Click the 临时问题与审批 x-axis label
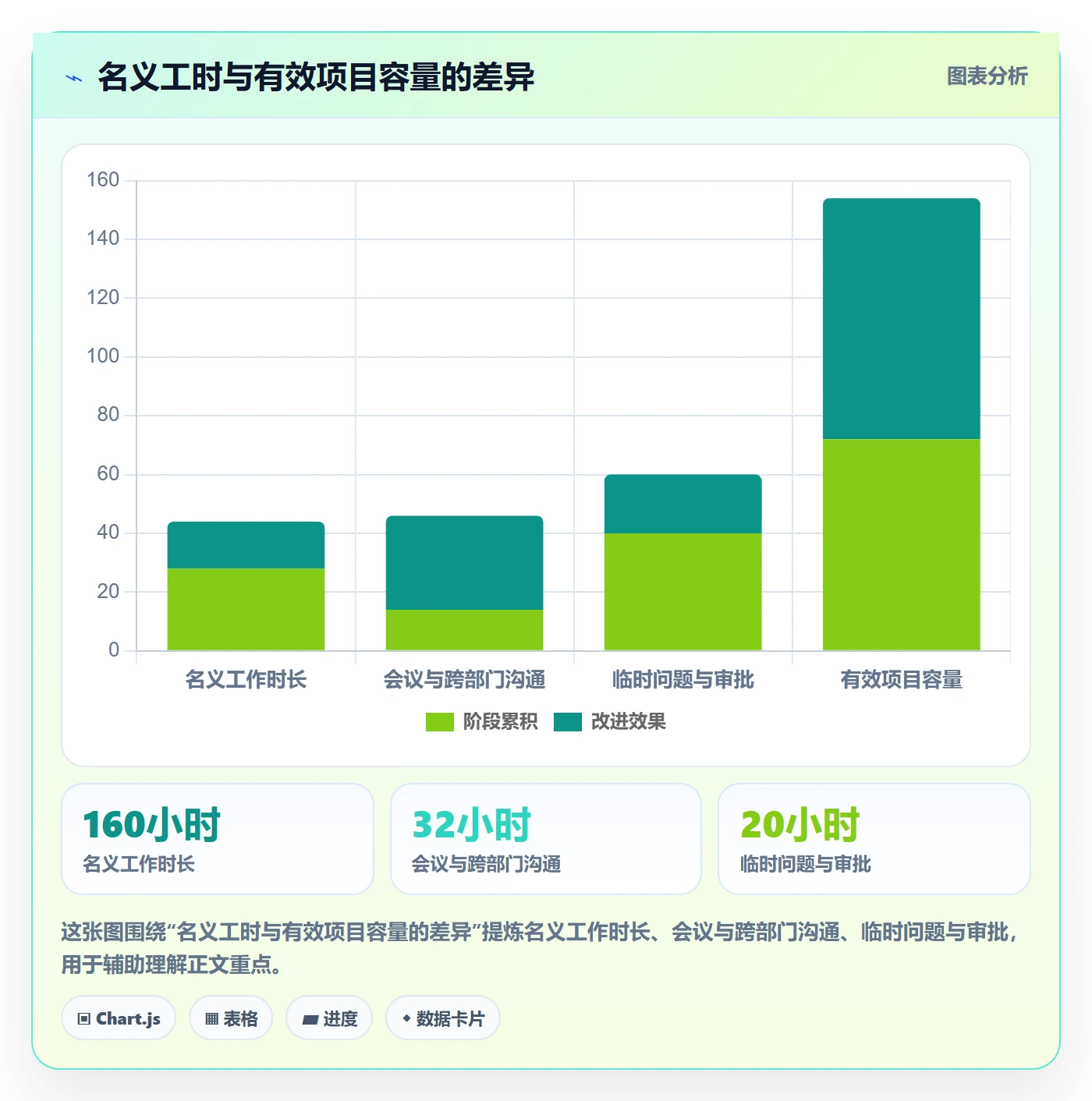The width and height of the screenshot is (1092, 1101). [x=683, y=680]
